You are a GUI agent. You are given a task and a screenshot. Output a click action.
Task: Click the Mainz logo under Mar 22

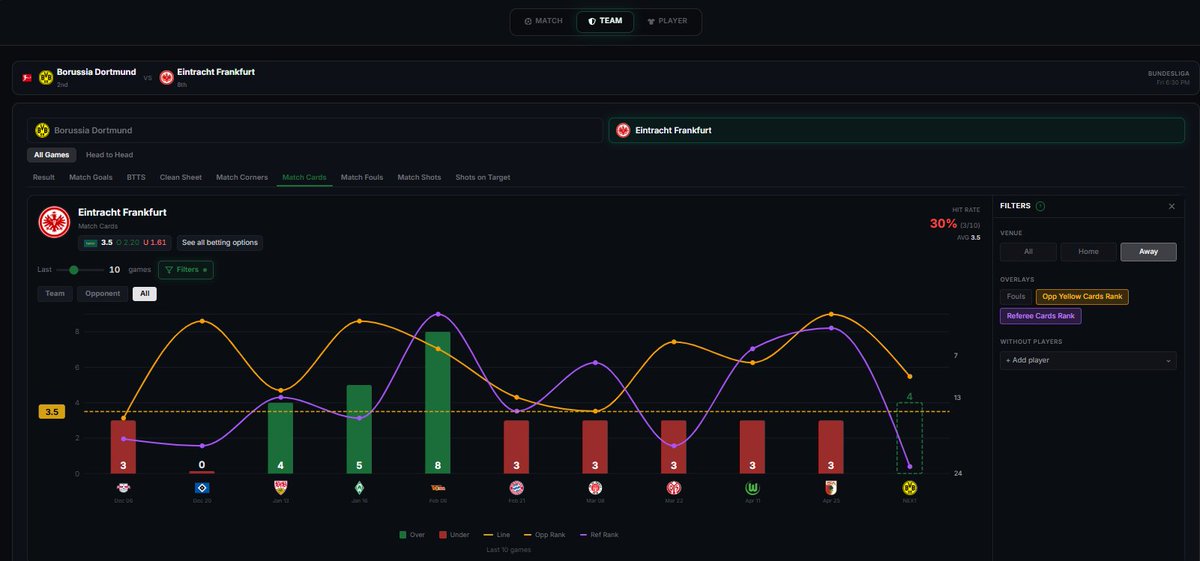click(673, 487)
